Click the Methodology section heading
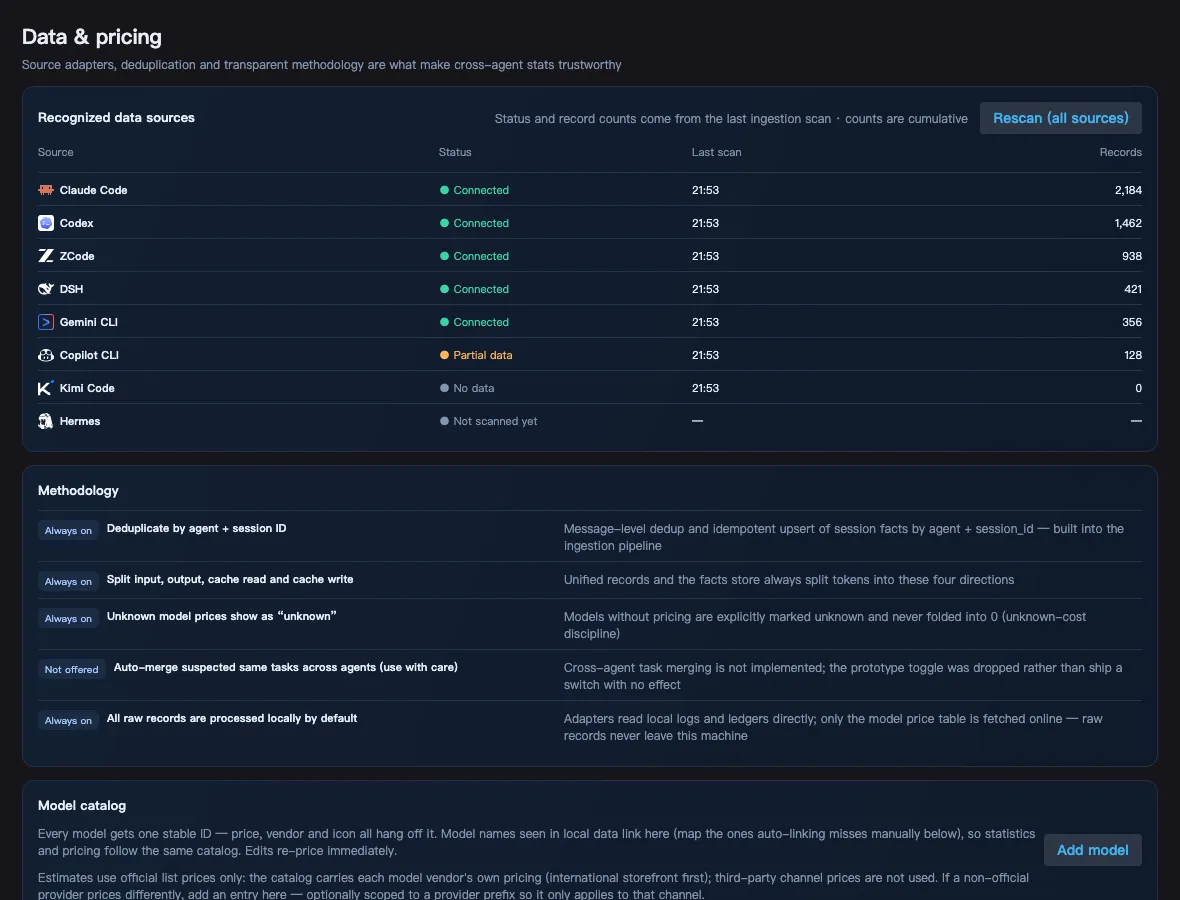Screen dimensions: 1180x900 [78, 491]
